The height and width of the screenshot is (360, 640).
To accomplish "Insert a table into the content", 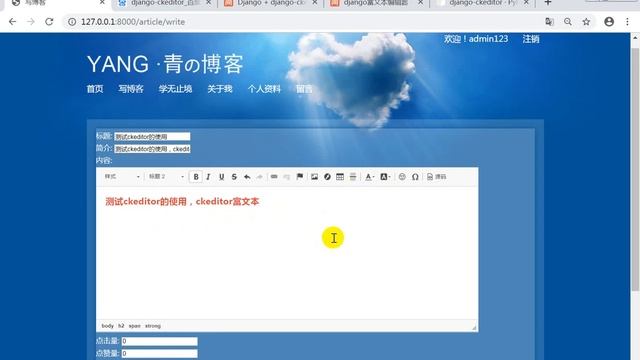I will click(x=340, y=177).
